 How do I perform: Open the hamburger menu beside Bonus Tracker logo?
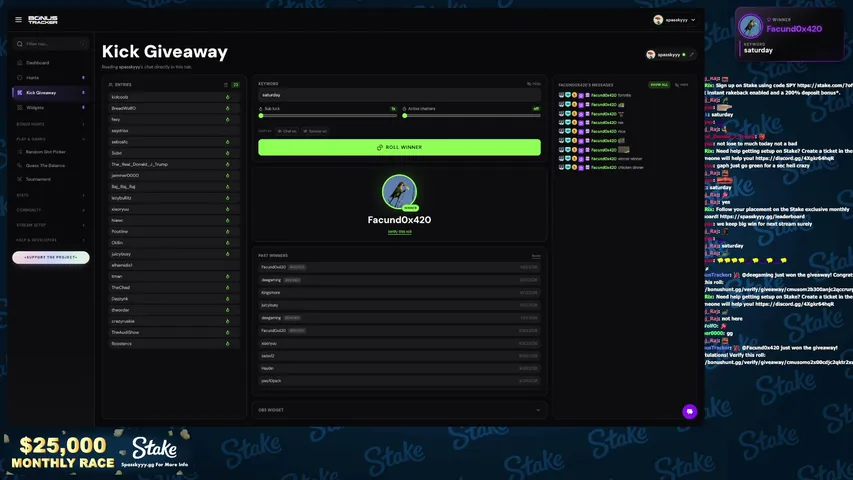pyautogui.click(x=18, y=20)
